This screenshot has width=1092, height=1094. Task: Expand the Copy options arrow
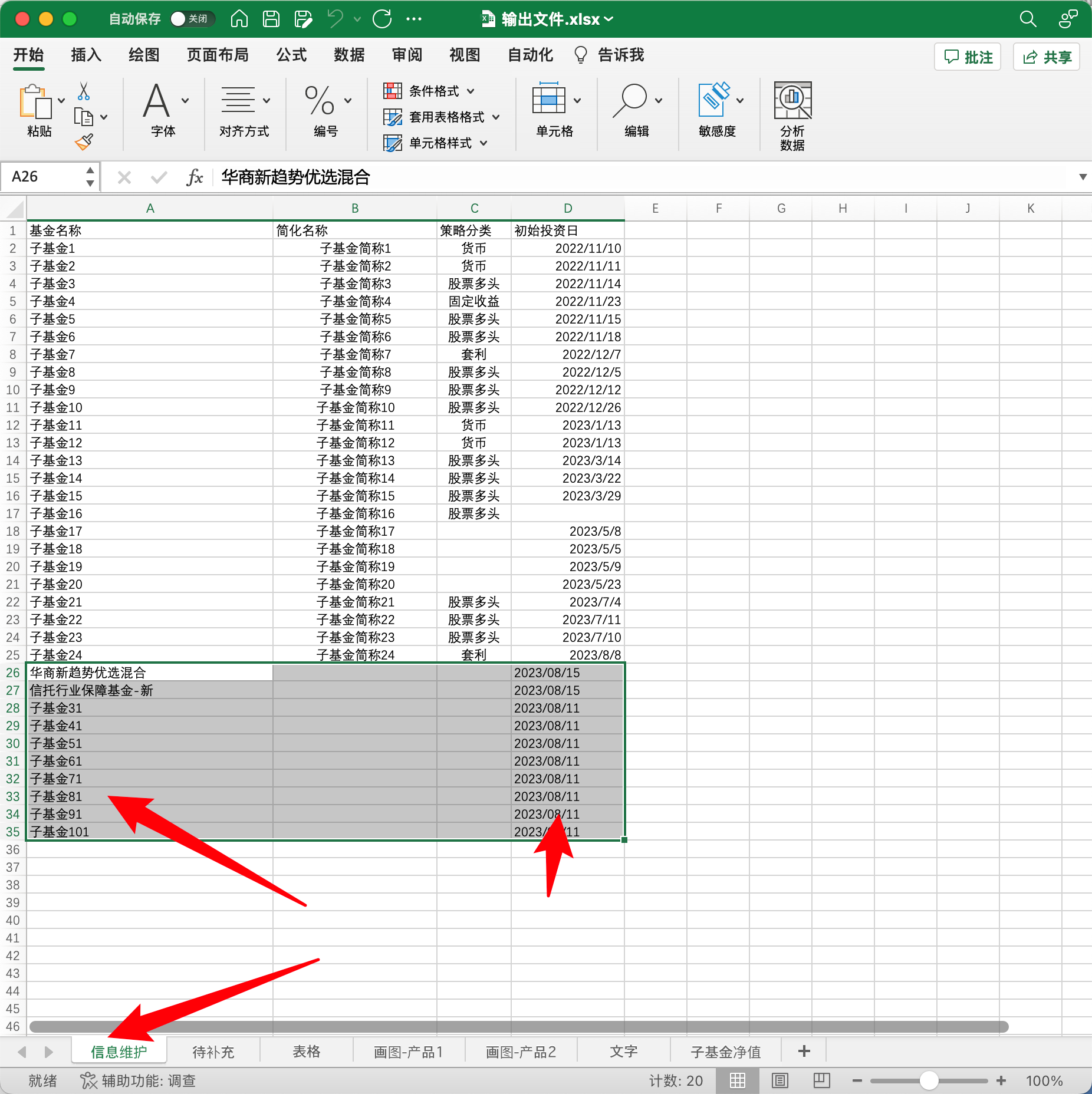104,117
